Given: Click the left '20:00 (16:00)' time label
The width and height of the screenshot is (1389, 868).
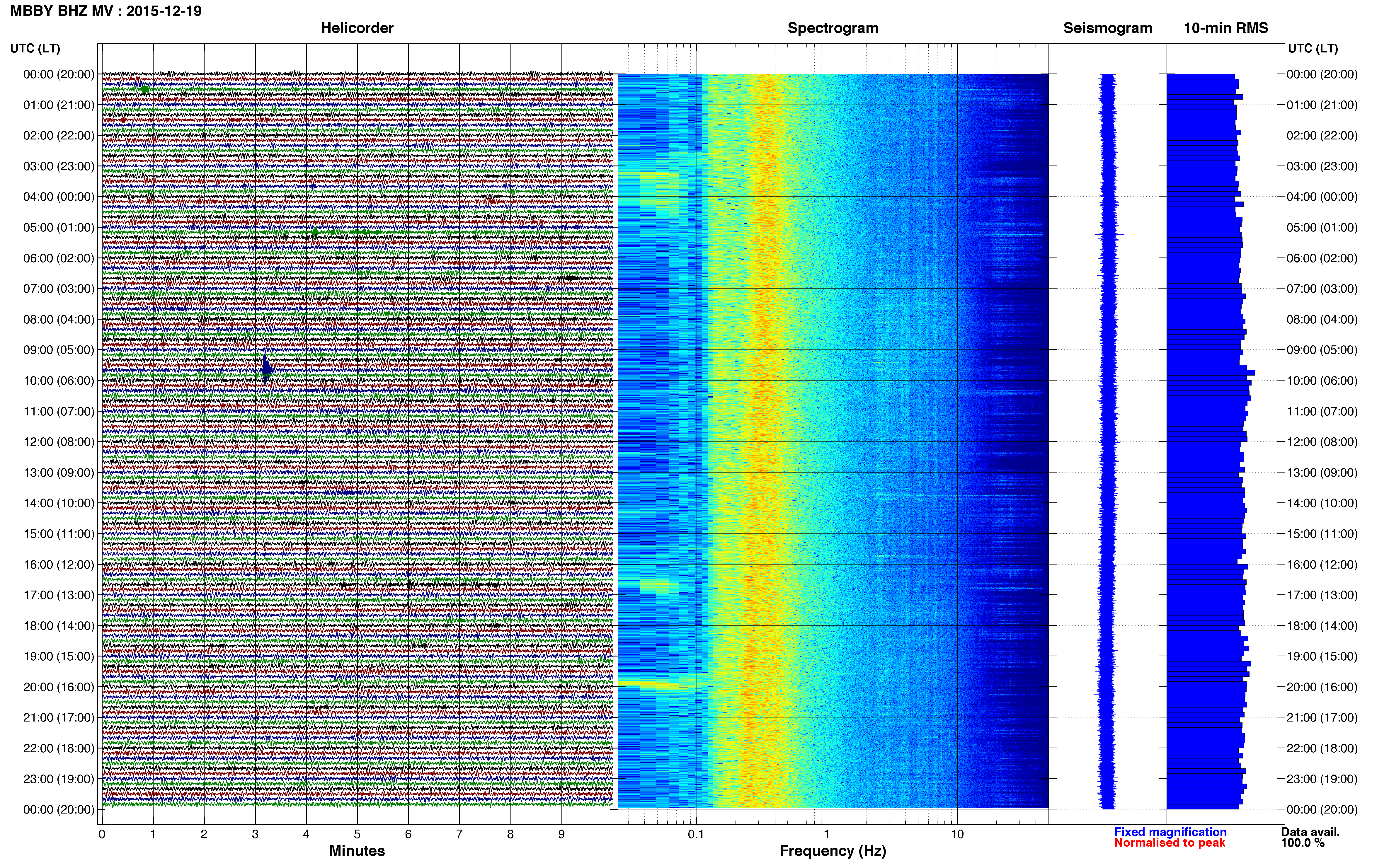Looking at the screenshot, I should click(59, 687).
